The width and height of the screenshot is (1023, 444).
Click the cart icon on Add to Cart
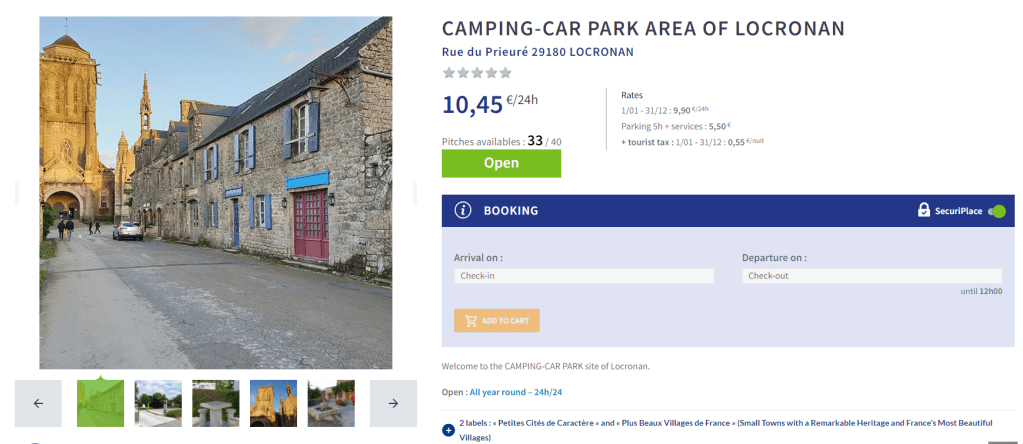coord(471,321)
